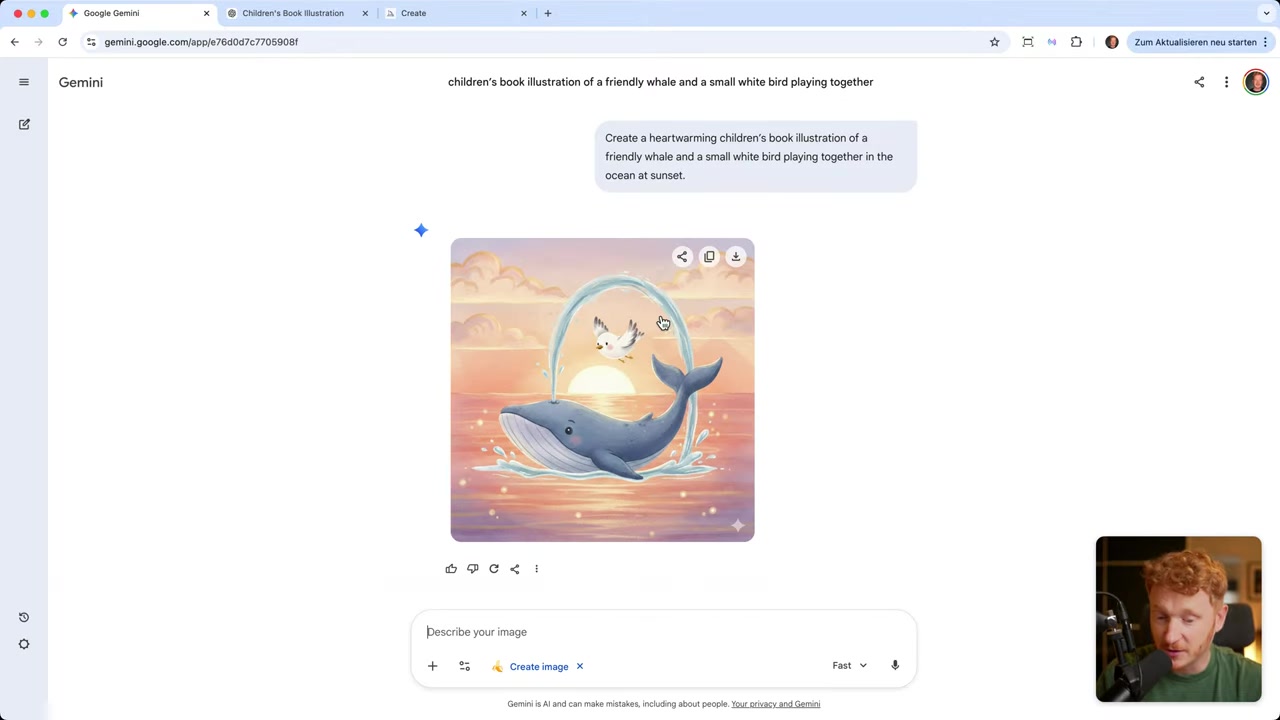1280x720 pixels.
Task: Copy the generated whale image
Action: pos(709,257)
